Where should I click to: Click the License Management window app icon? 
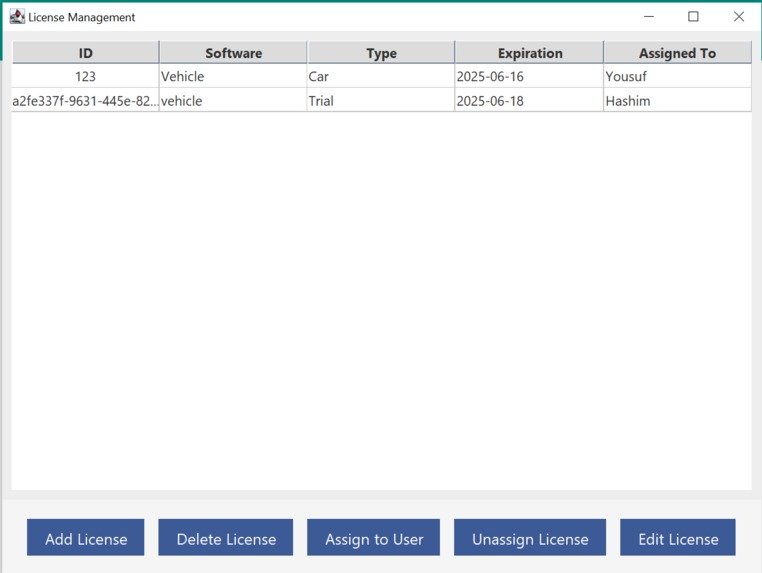tap(17, 17)
